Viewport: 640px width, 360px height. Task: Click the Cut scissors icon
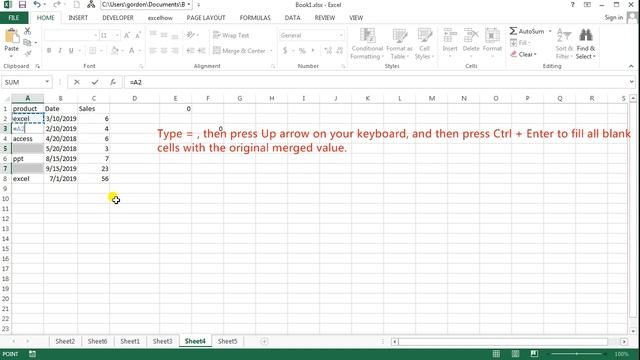pyautogui.click(x=27, y=31)
